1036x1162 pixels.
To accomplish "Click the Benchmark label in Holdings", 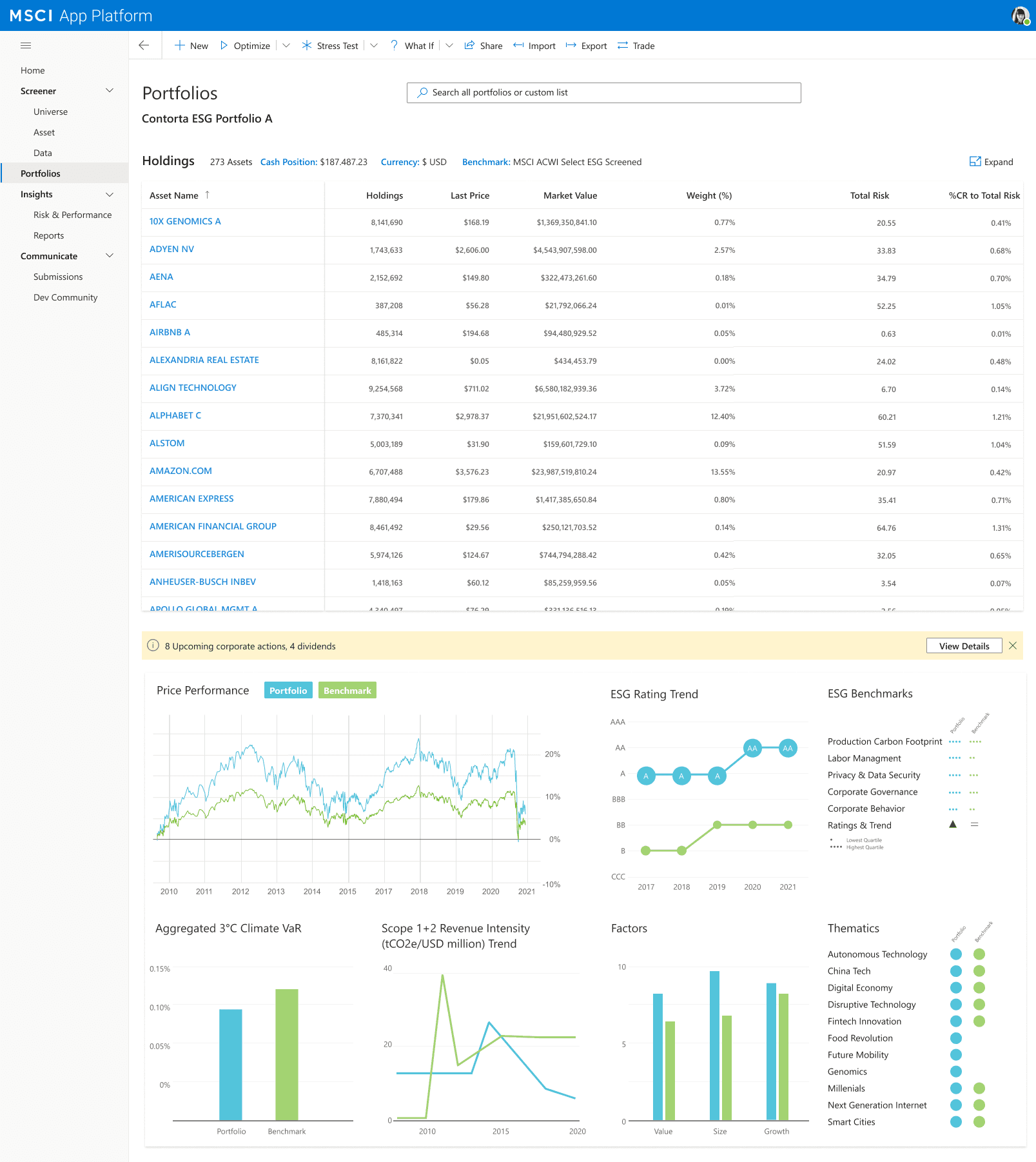I will tap(486, 162).
